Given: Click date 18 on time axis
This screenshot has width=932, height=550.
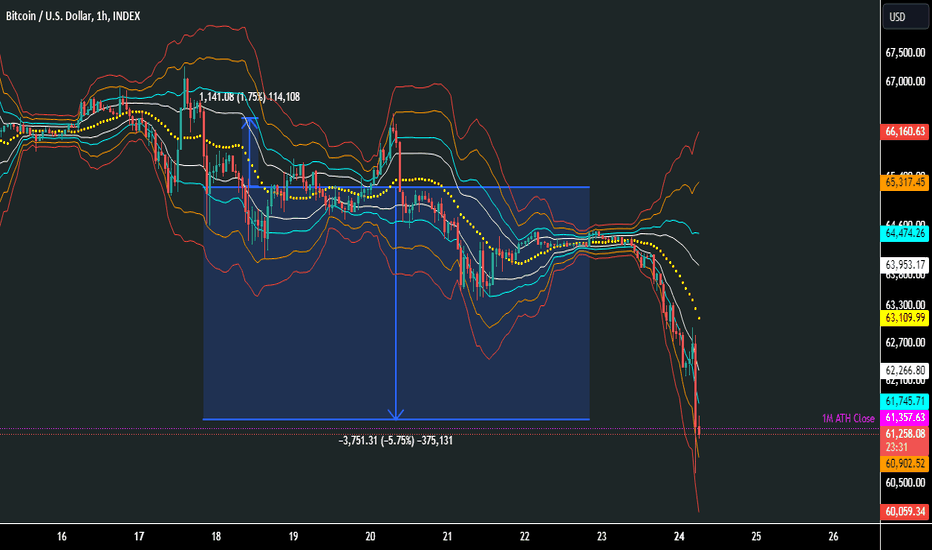Looking at the screenshot, I should pyautogui.click(x=216, y=536).
